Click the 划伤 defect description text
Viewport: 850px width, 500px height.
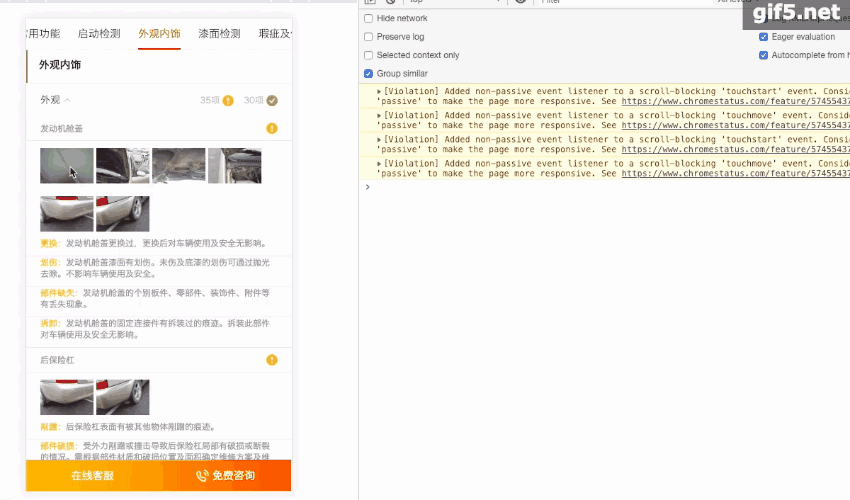click(155, 268)
